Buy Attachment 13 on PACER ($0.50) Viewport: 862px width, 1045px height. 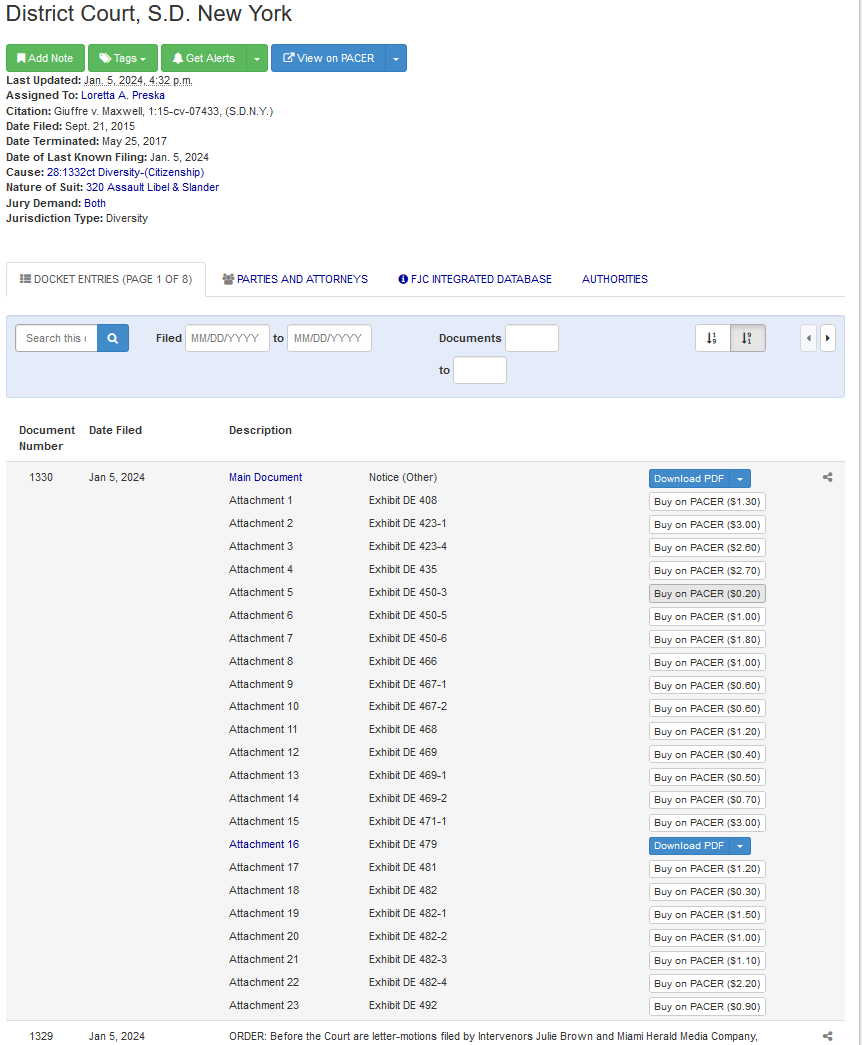tap(707, 778)
